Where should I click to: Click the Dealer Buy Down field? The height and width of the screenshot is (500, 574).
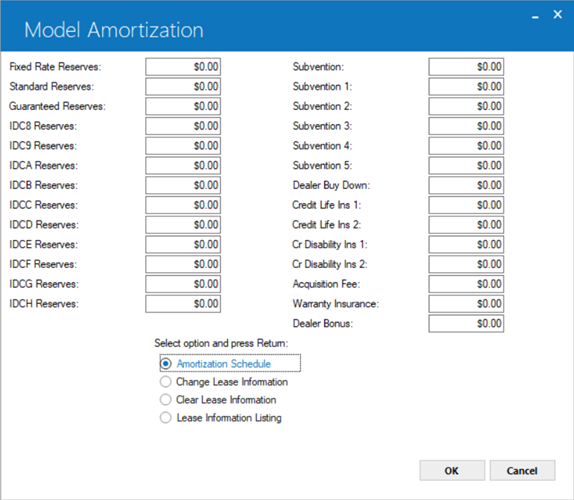pyautogui.click(x=466, y=185)
